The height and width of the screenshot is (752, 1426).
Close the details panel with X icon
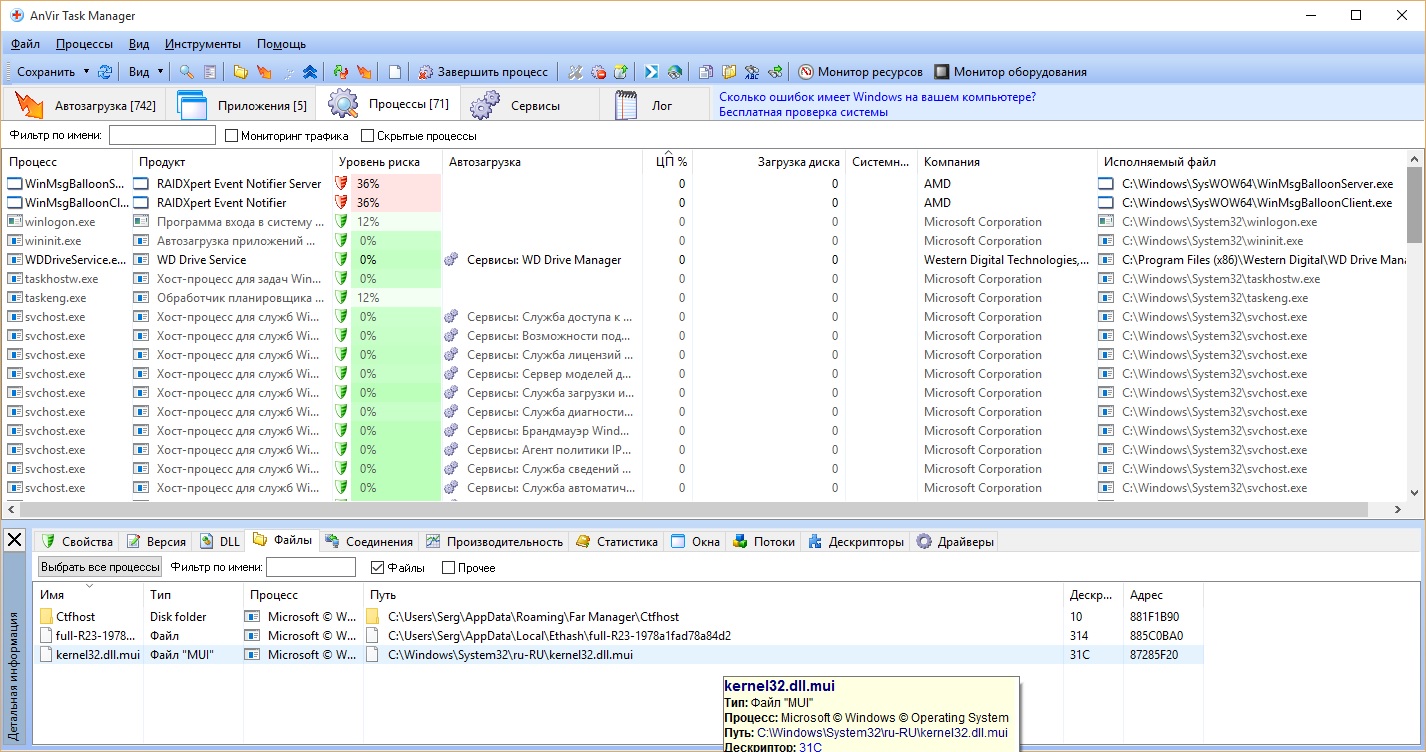[14, 540]
